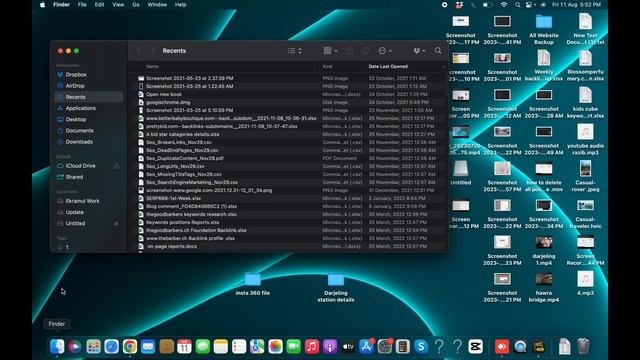Open Dropbox in the Finder sidebar
This screenshot has width=640, height=360.
76,75
